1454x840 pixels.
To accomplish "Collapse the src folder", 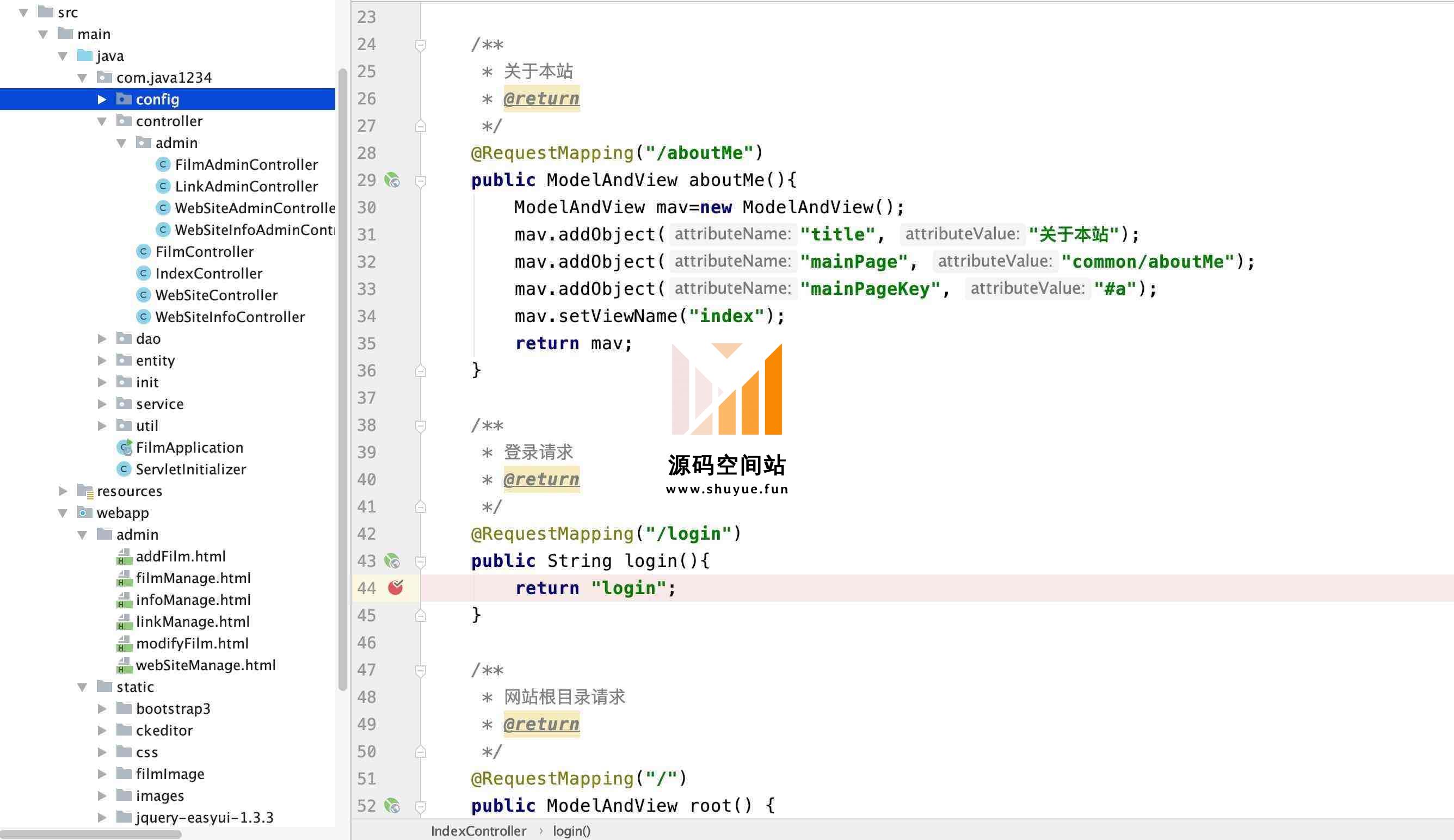I will (x=23, y=12).
